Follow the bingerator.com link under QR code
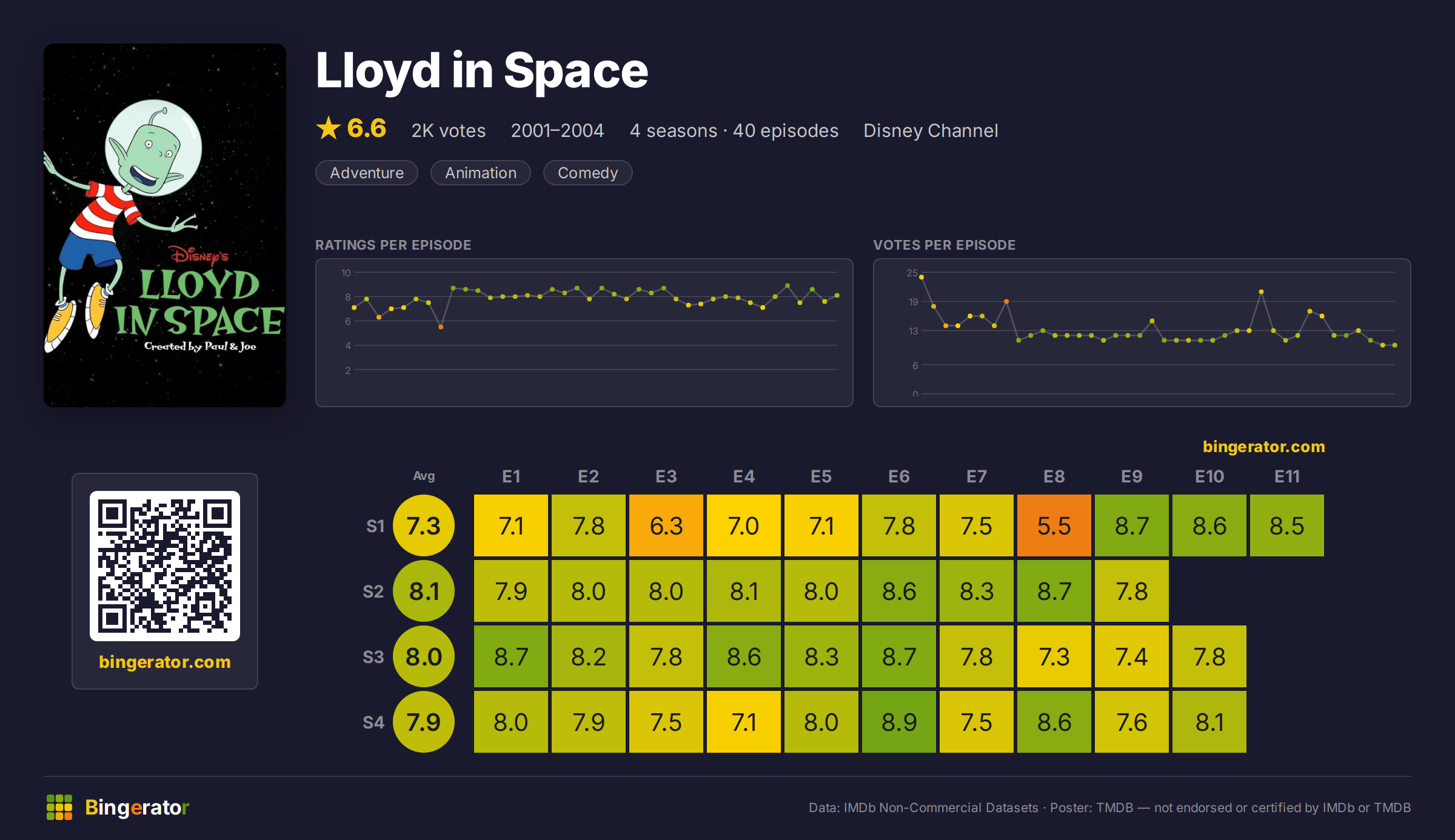The image size is (1455, 840). pos(165,662)
